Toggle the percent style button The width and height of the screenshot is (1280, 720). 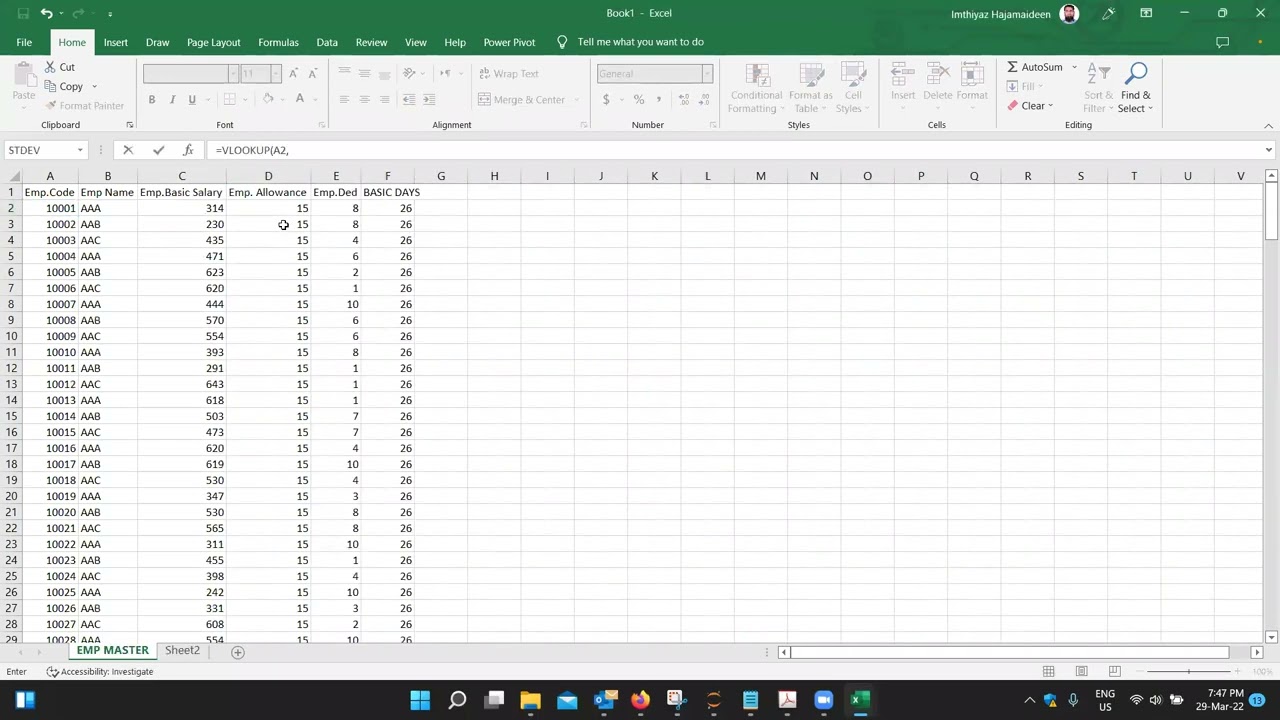pos(638,99)
